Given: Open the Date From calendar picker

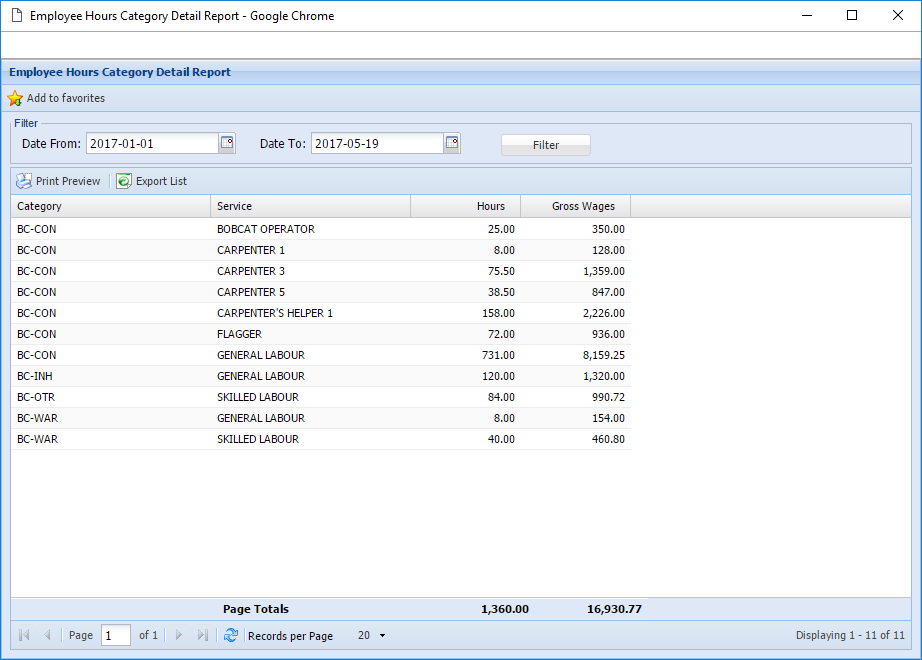Looking at the screenshot, I should tap(227, 143).
